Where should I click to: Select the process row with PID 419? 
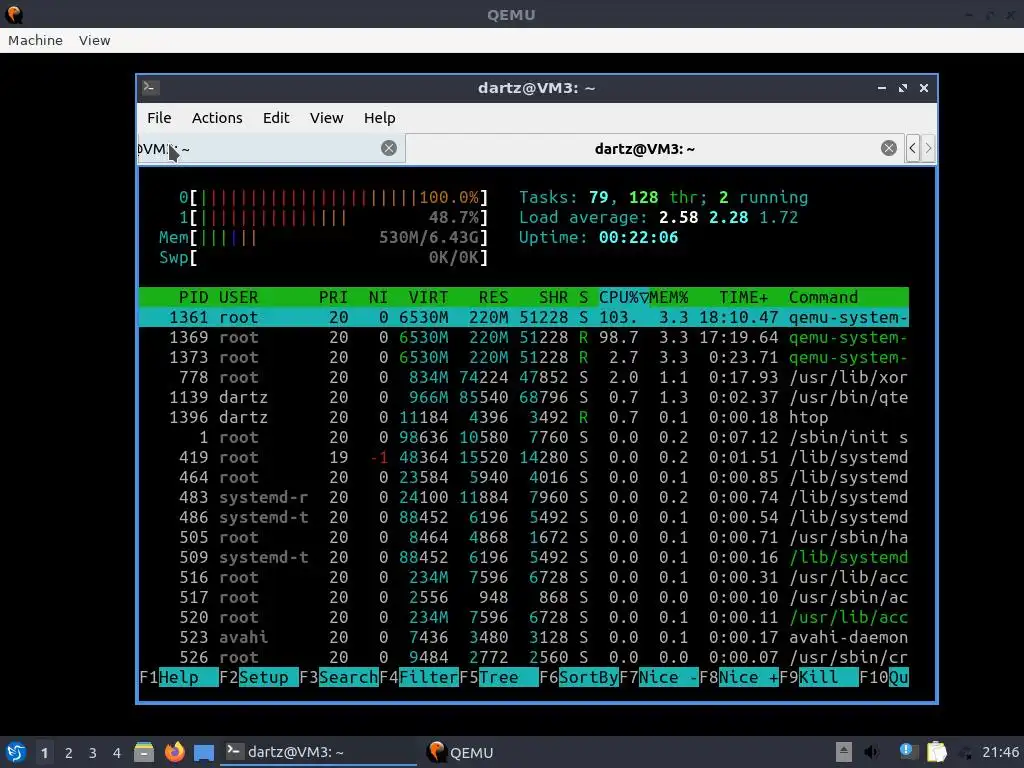coord(524,457)
